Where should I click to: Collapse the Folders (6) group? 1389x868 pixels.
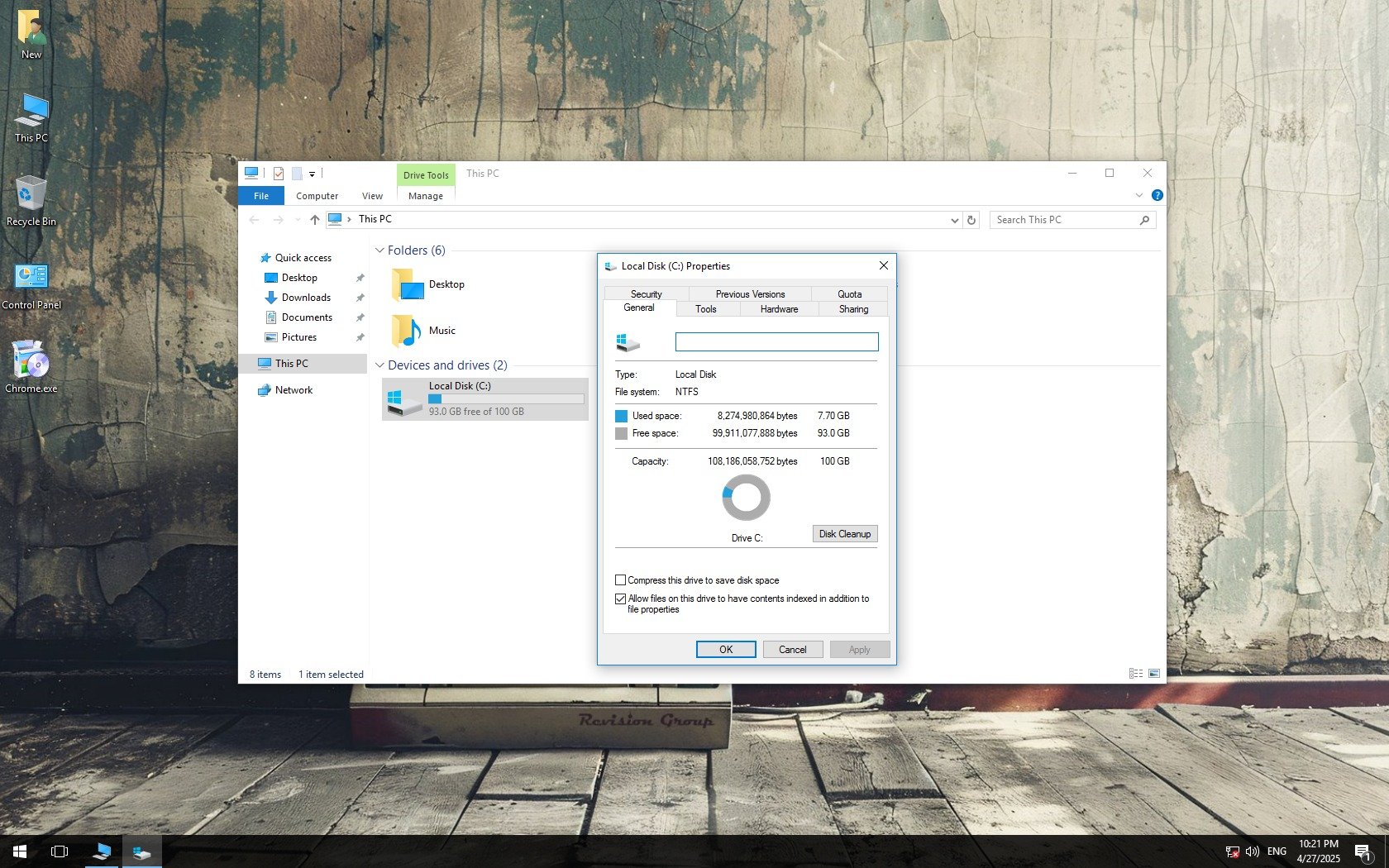pos(379,250)
